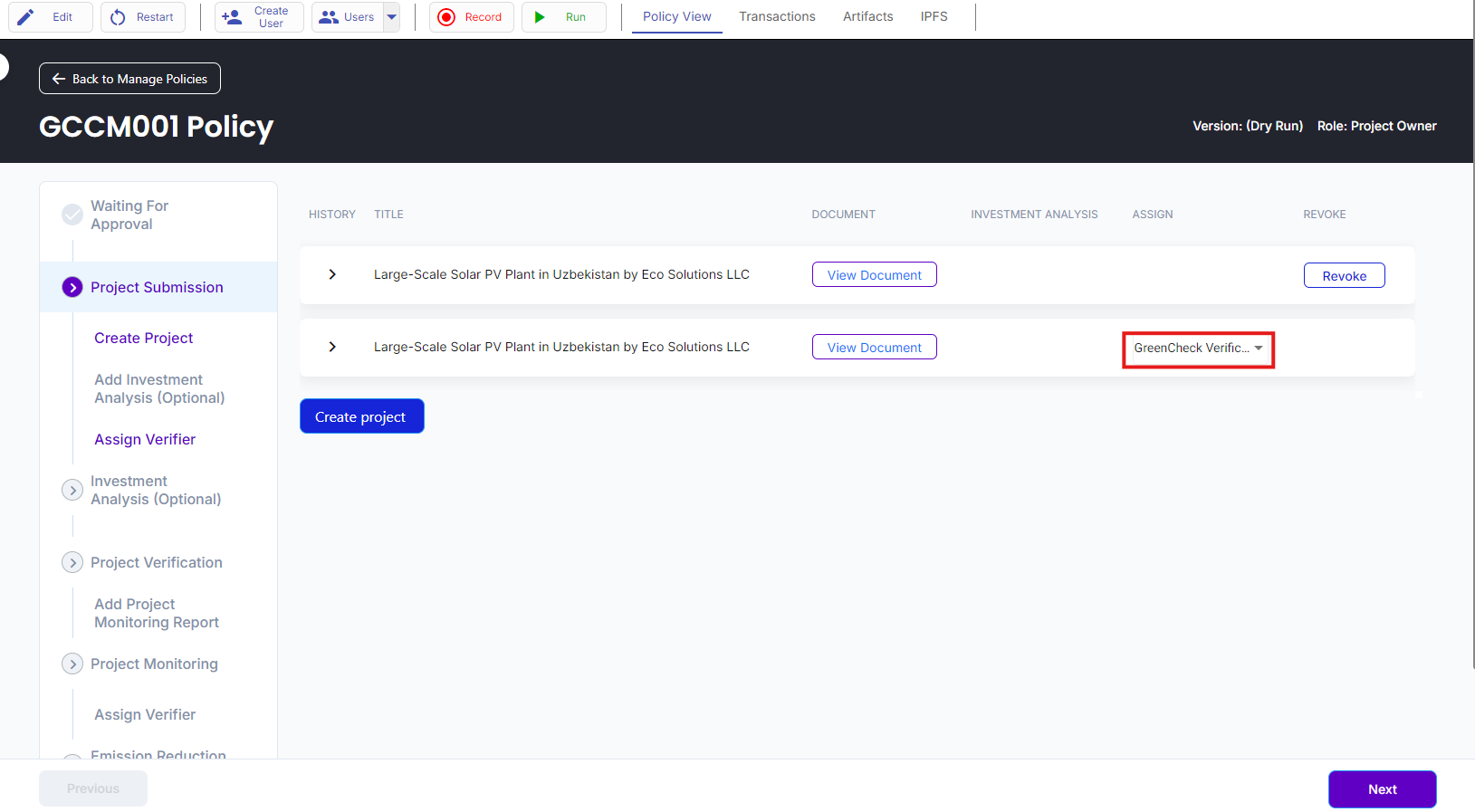Click Back to Manage Policies button
The height and width of the screenshot is (812, 1475).
129,79
